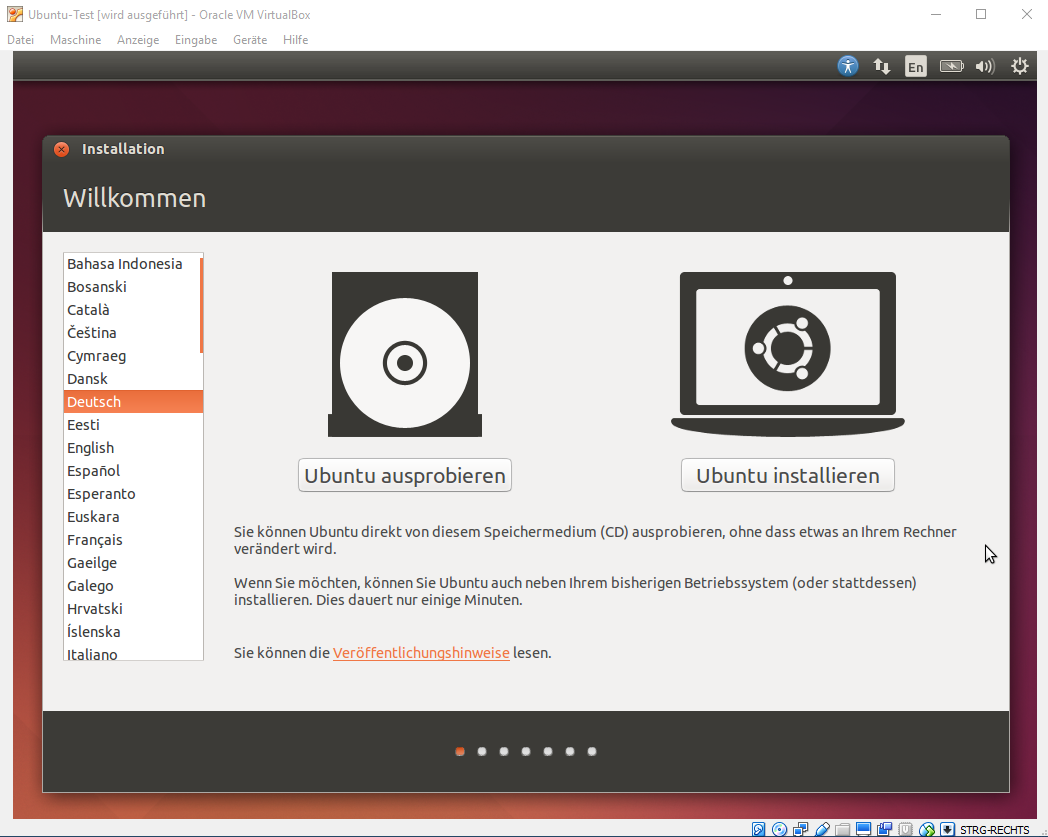This screenshot has width=1048, height=837.
Task: Open the Anzeige menu
Action: (x=138, y=40)
